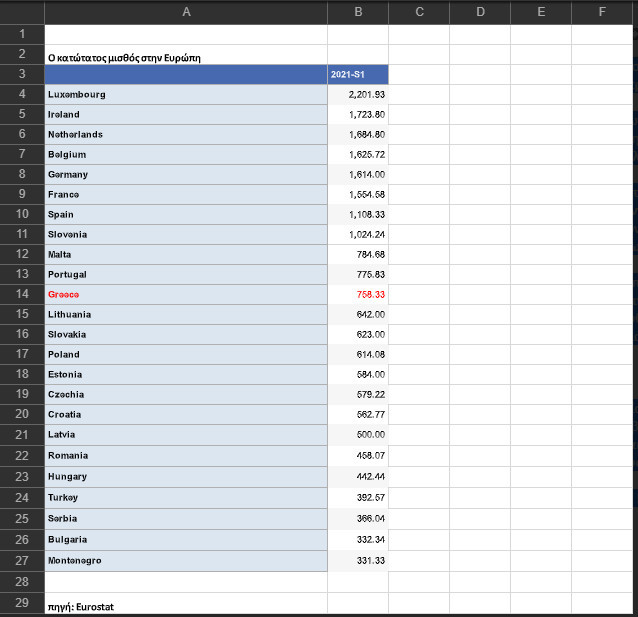Click column F header
Viewport: 638px width, 617px height.
[x=602, y=12]
